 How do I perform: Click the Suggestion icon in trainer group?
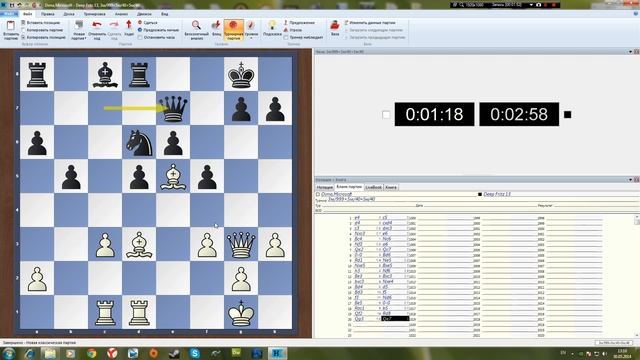pyautogui.click(x=286, y=22)
